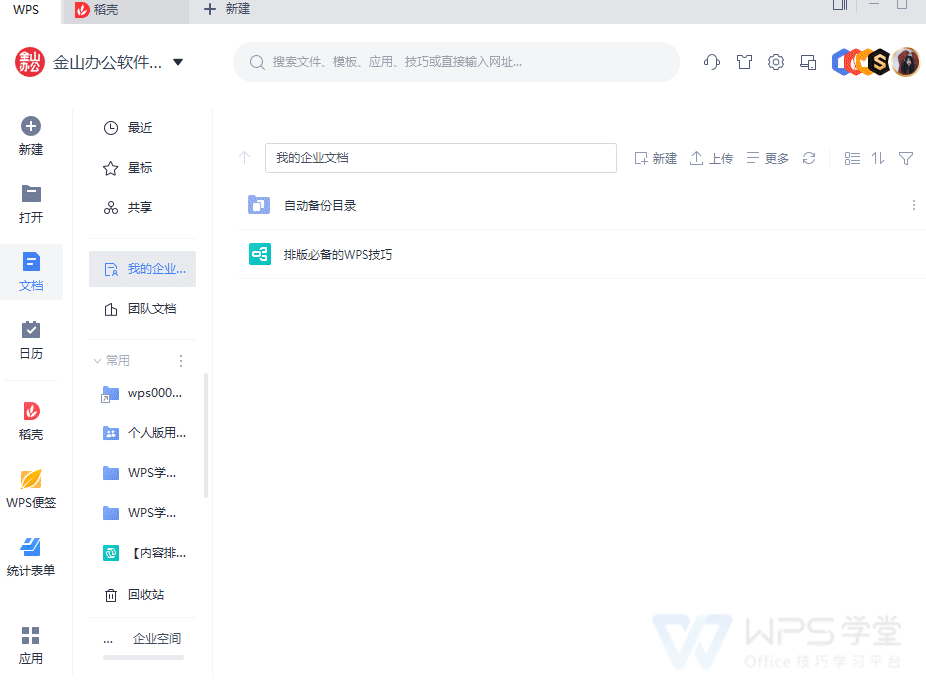
Task: Open the 个人版用... shared folder
Action: tap(142, 433)
